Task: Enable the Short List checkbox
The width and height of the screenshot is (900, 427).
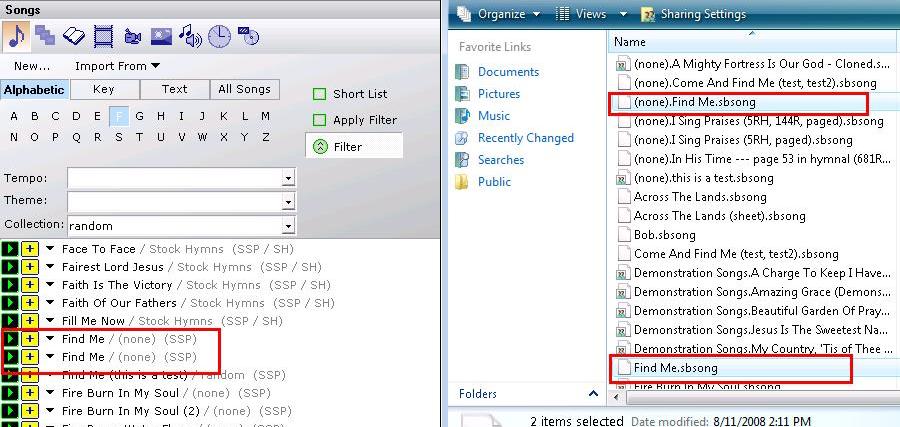Action: (320, 94)
